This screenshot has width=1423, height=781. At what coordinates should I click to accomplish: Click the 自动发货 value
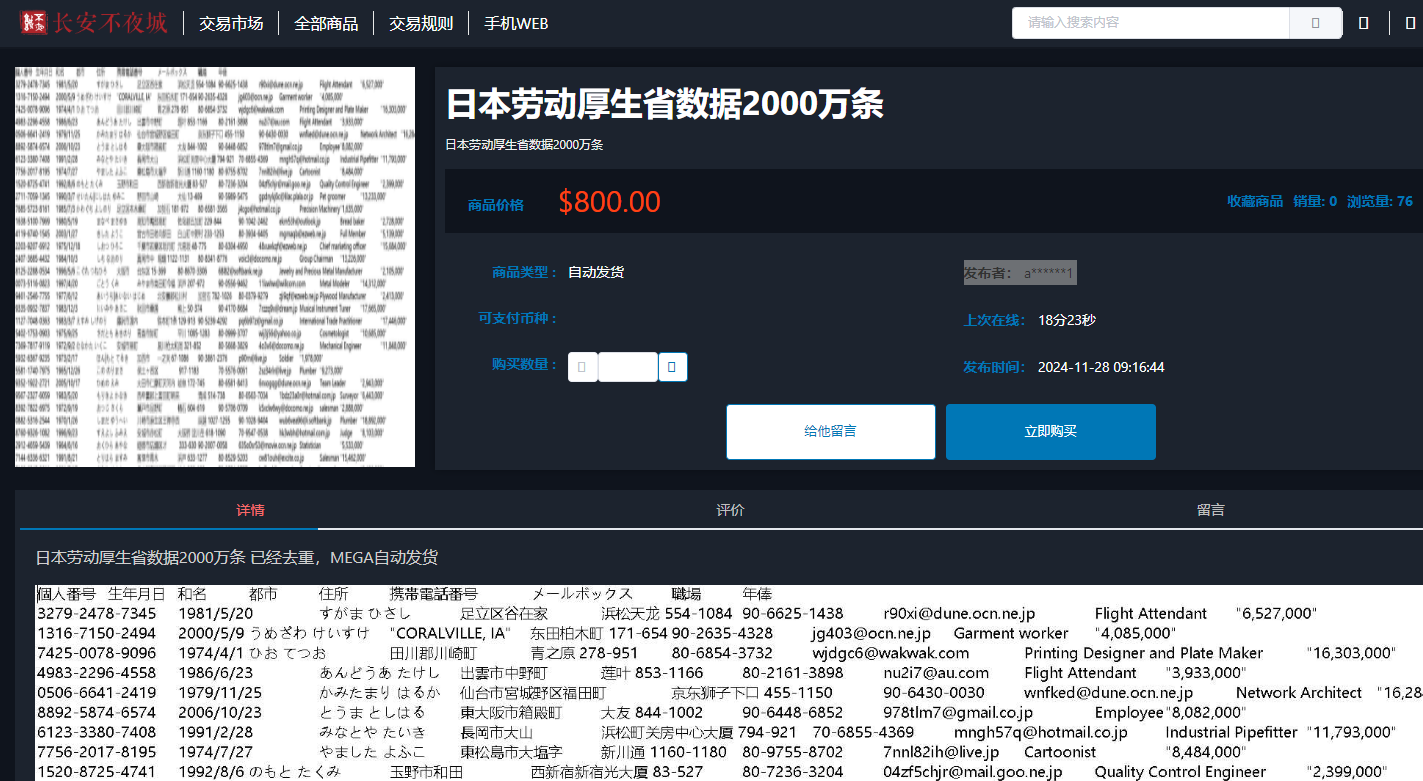click(x=596, y=272)
